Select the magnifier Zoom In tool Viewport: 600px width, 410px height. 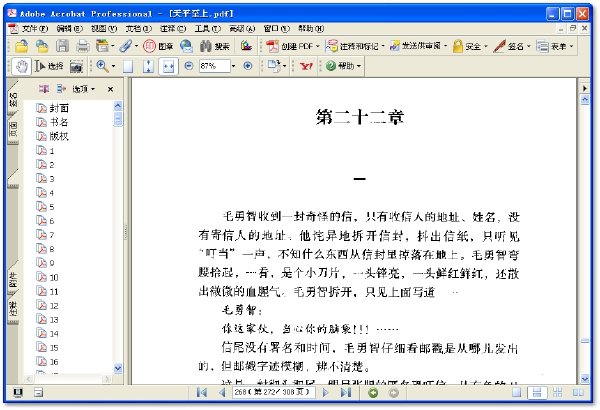[x=102, y=66]
